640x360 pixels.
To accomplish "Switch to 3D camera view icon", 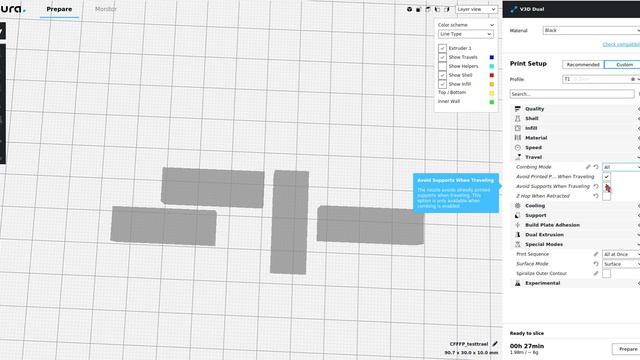I will click(409, 9).
